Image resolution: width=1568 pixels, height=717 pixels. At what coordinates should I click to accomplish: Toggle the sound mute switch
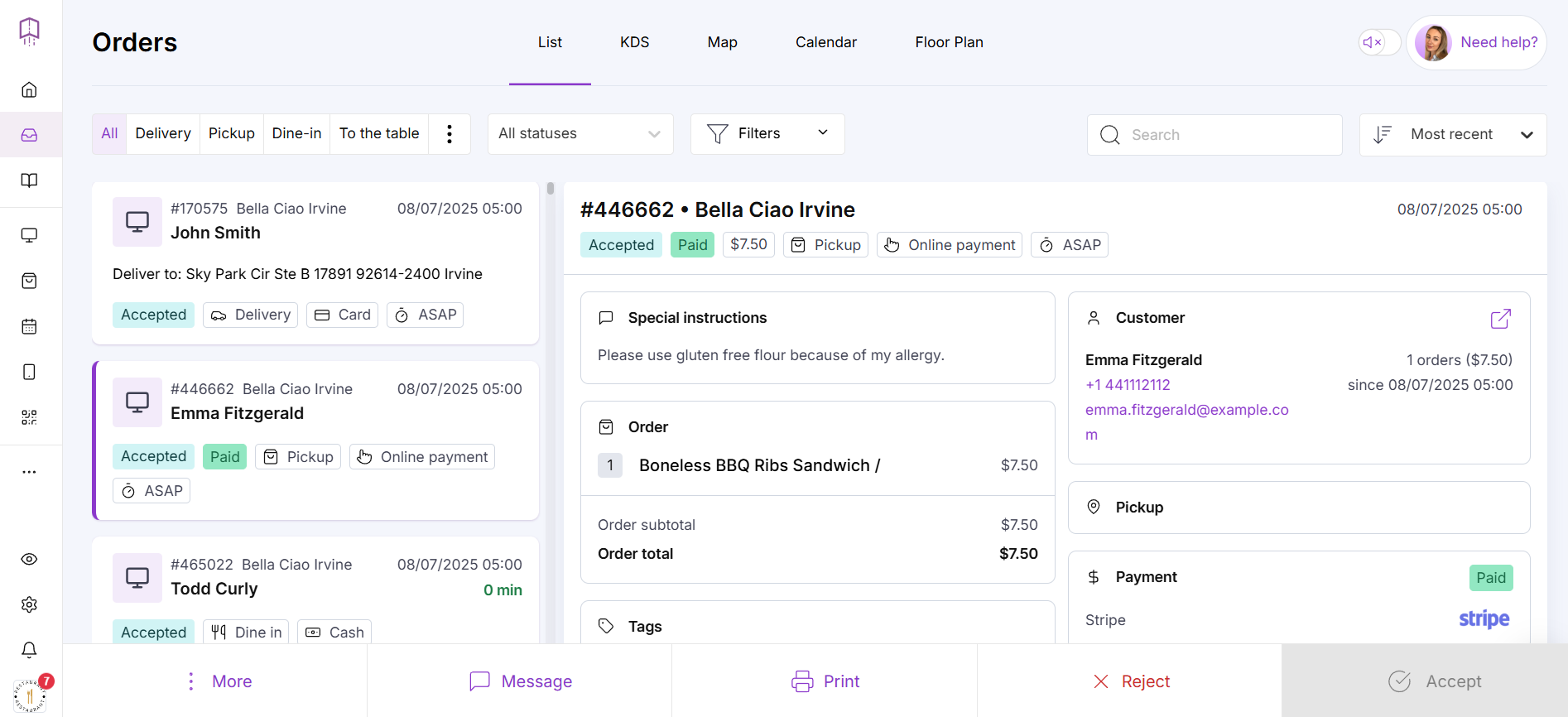point(1379,42)
